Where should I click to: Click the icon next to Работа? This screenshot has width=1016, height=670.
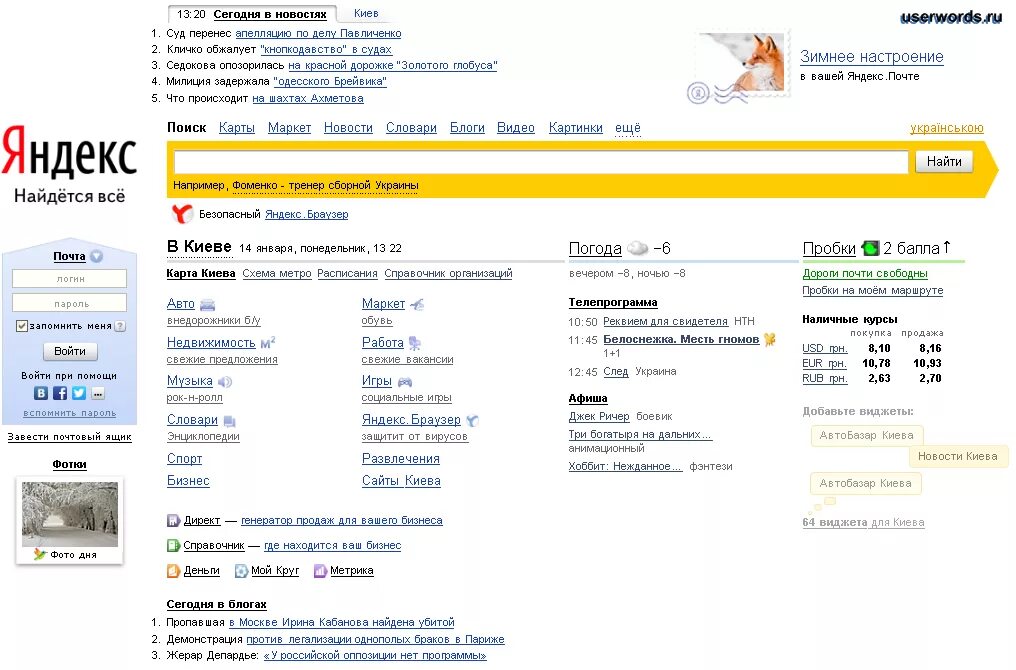pyautogui.click(x=415, y=343)
